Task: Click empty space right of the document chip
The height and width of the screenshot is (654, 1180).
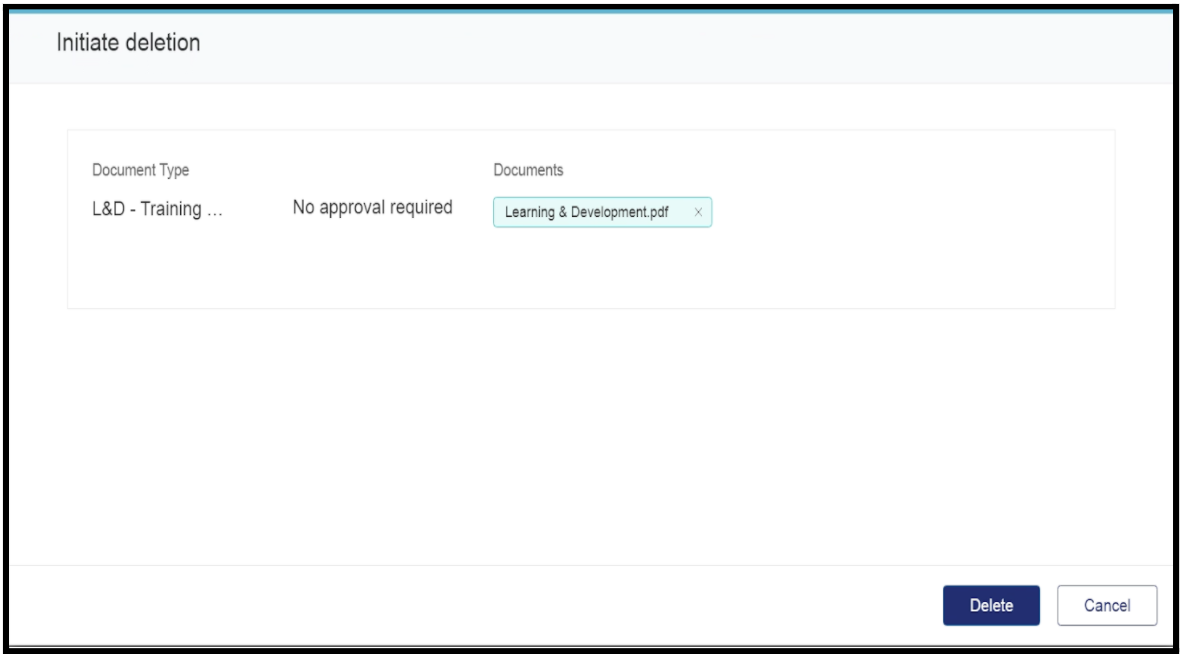Action: pyautogui.click(x=900, y=212)
